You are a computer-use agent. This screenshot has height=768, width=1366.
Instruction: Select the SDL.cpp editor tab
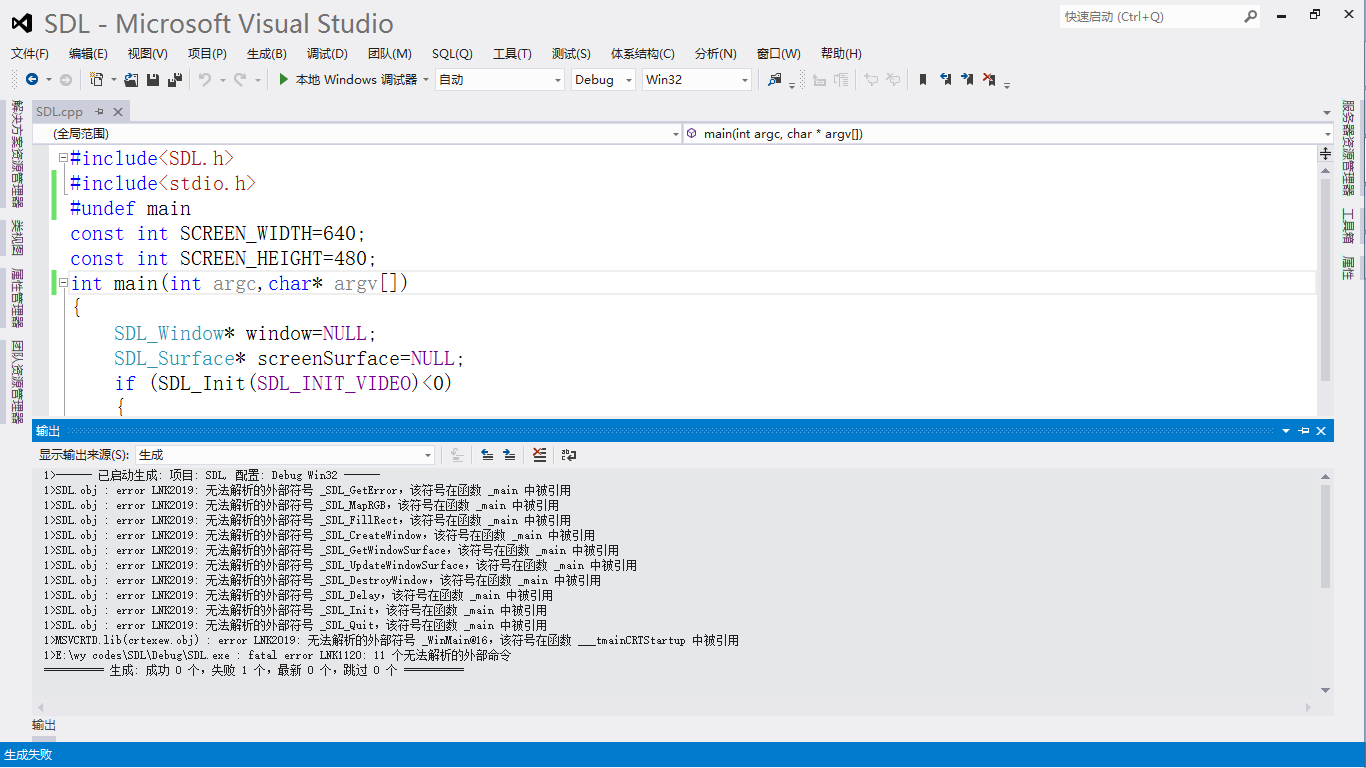click(60, 111)
